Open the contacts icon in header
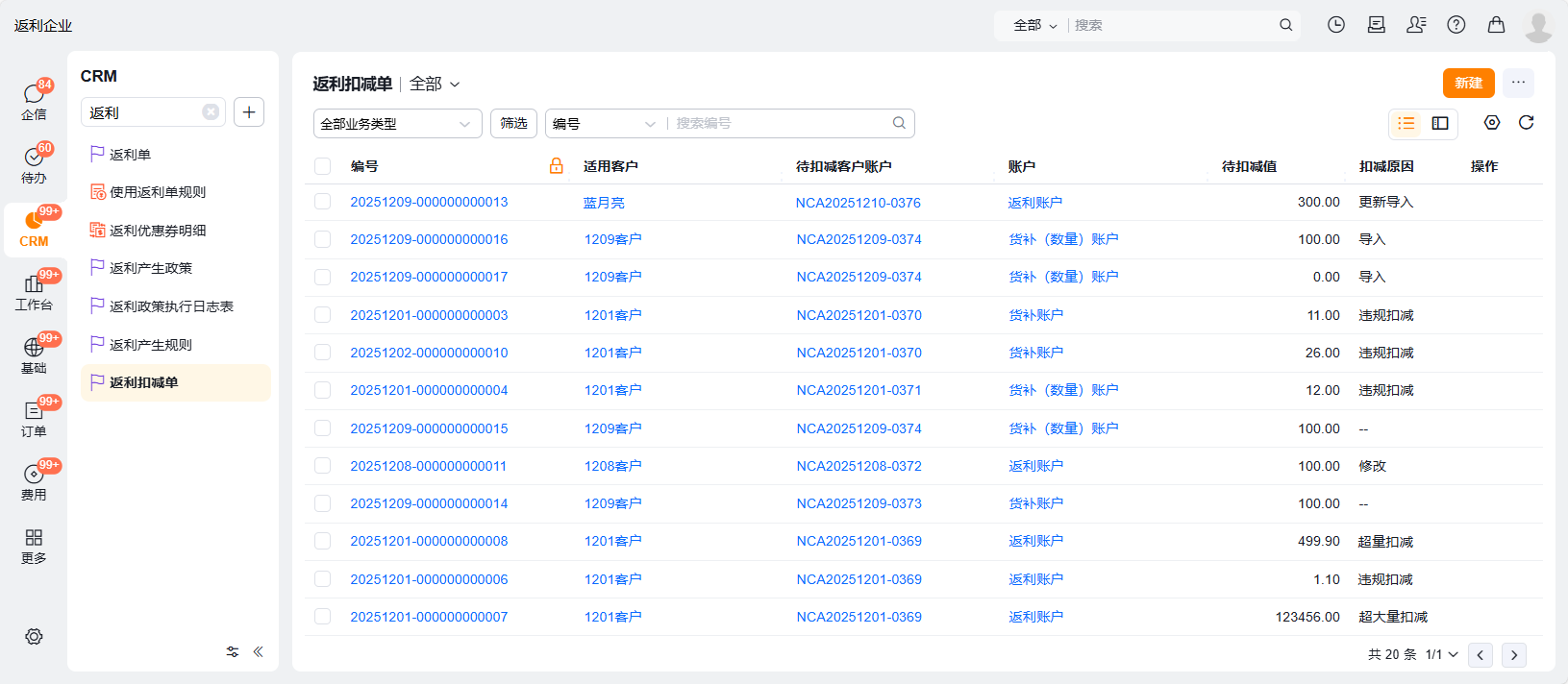This screenshot has width=1568, height=684. [x=1416, y=25]
